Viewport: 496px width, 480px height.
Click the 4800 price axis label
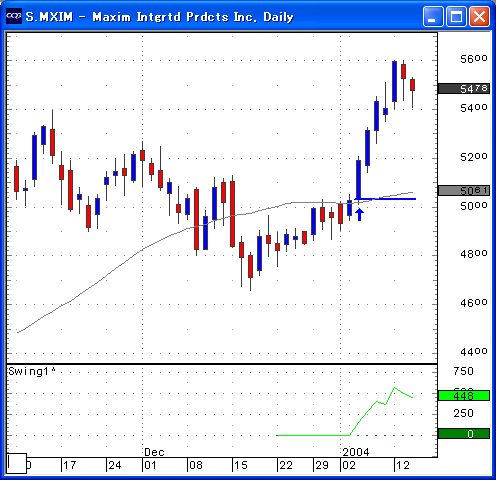click(x=474, y=254)
